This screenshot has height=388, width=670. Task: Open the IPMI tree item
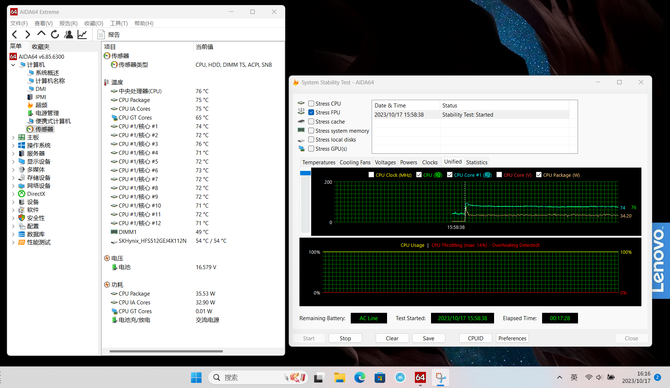coord(41,97)
